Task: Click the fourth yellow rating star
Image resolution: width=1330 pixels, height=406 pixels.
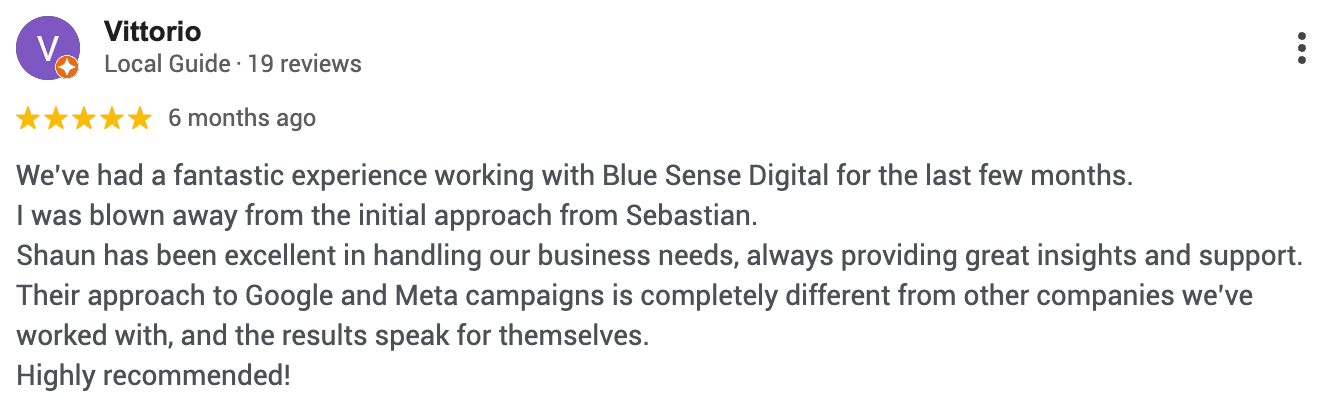Action: point(112,119)
